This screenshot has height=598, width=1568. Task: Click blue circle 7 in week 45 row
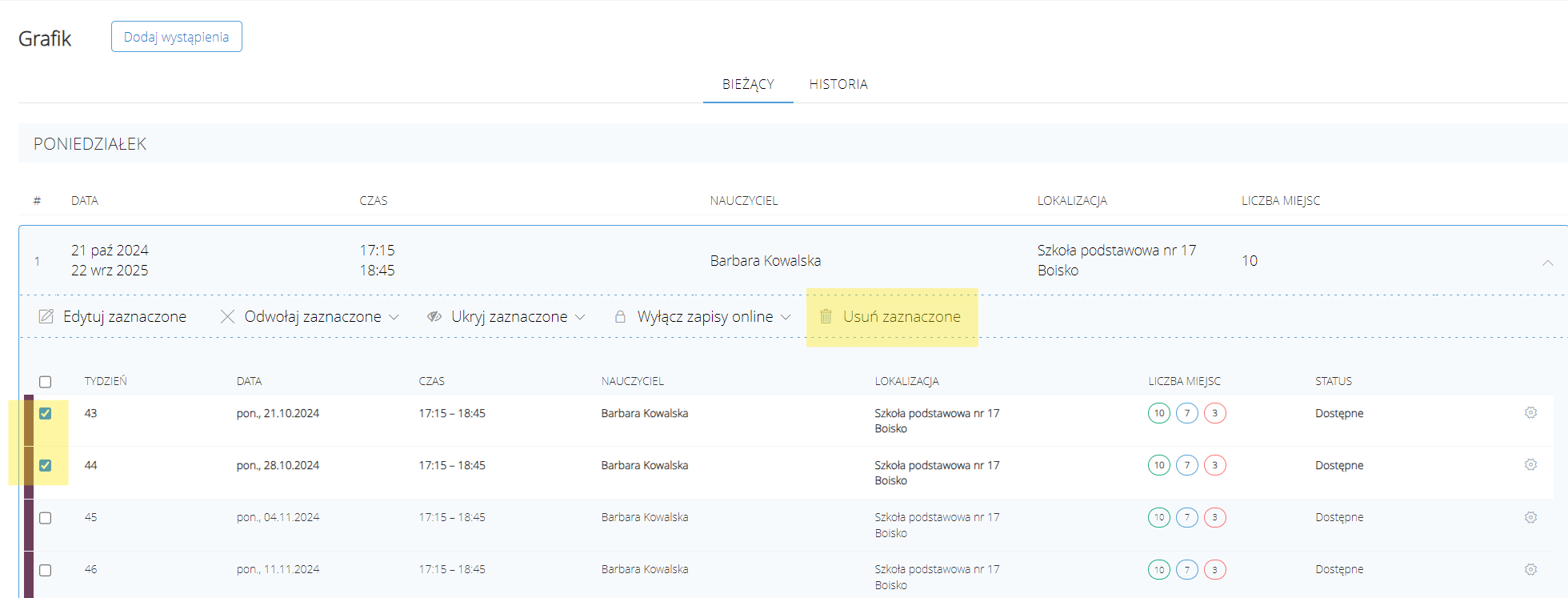point(1187,517)
